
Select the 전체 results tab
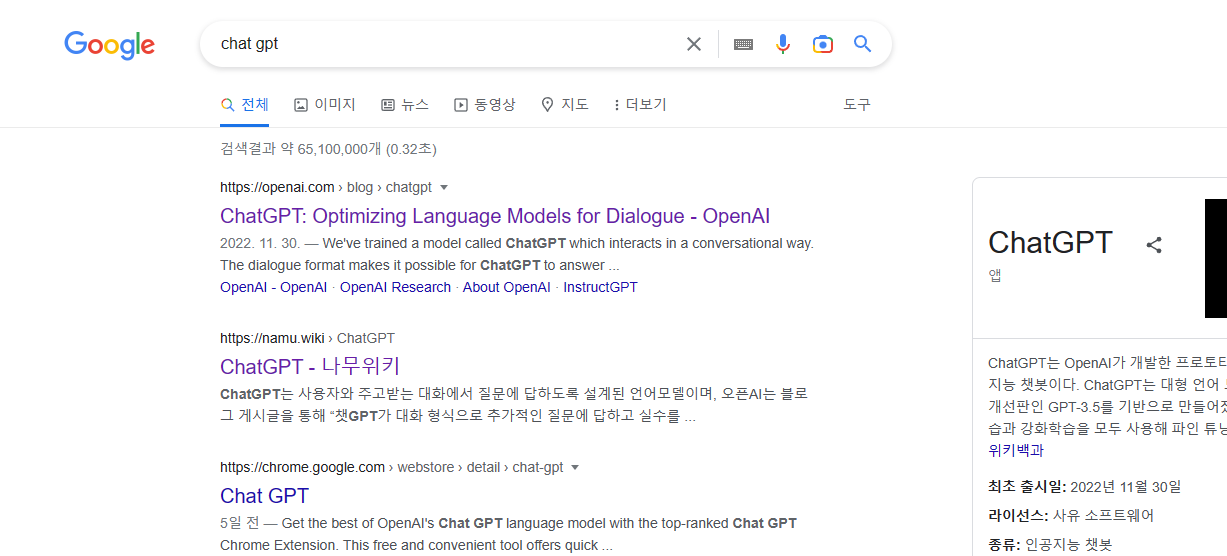[245, 104]
